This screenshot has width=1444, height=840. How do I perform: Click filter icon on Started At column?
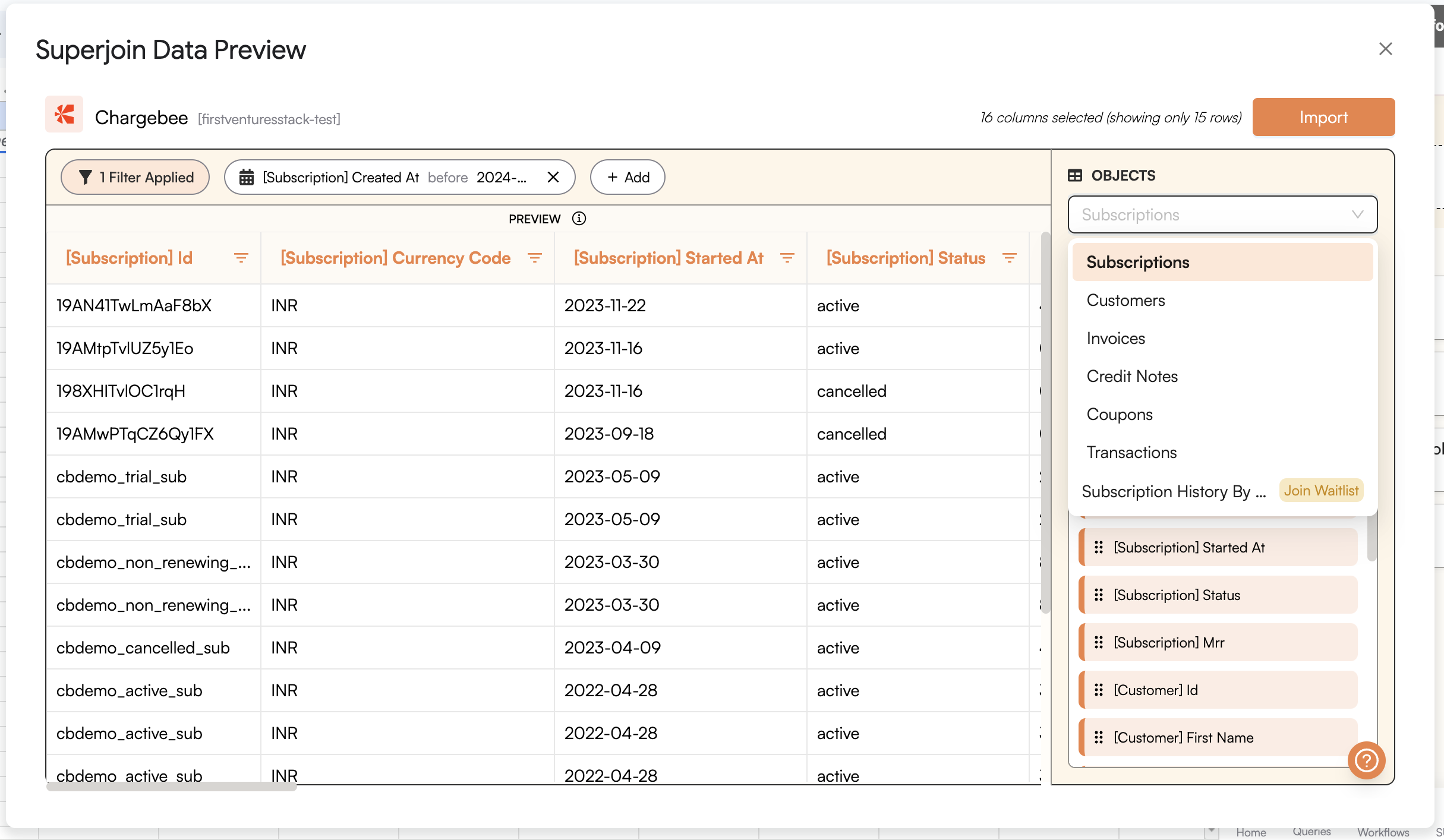(787, 258)
